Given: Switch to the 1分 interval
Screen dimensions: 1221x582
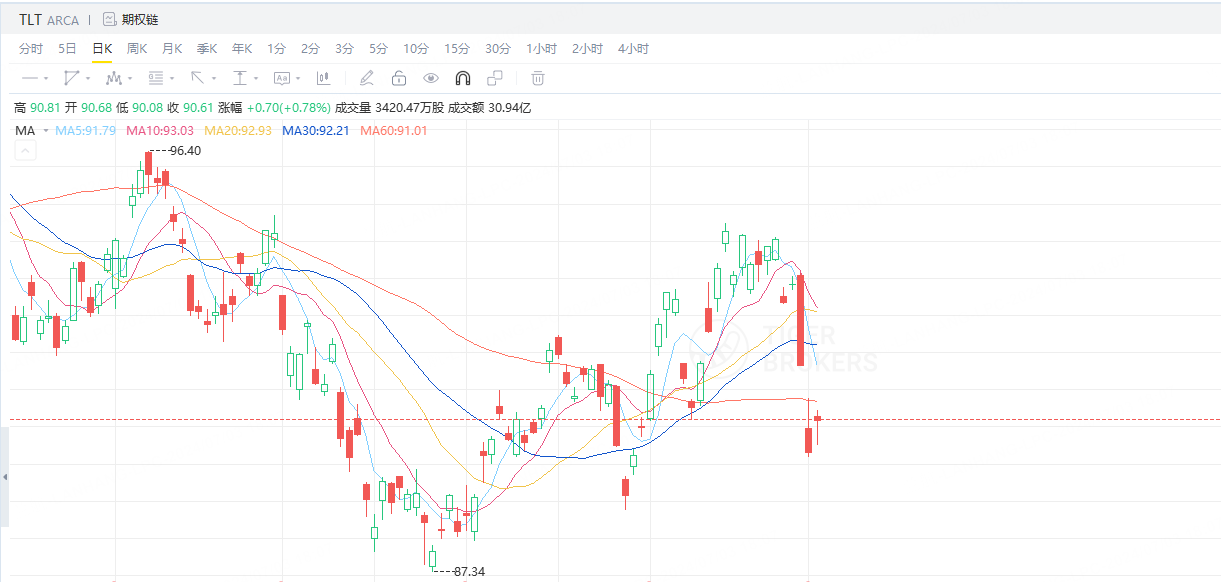Looking at the screenshot, I should point(276,49).
